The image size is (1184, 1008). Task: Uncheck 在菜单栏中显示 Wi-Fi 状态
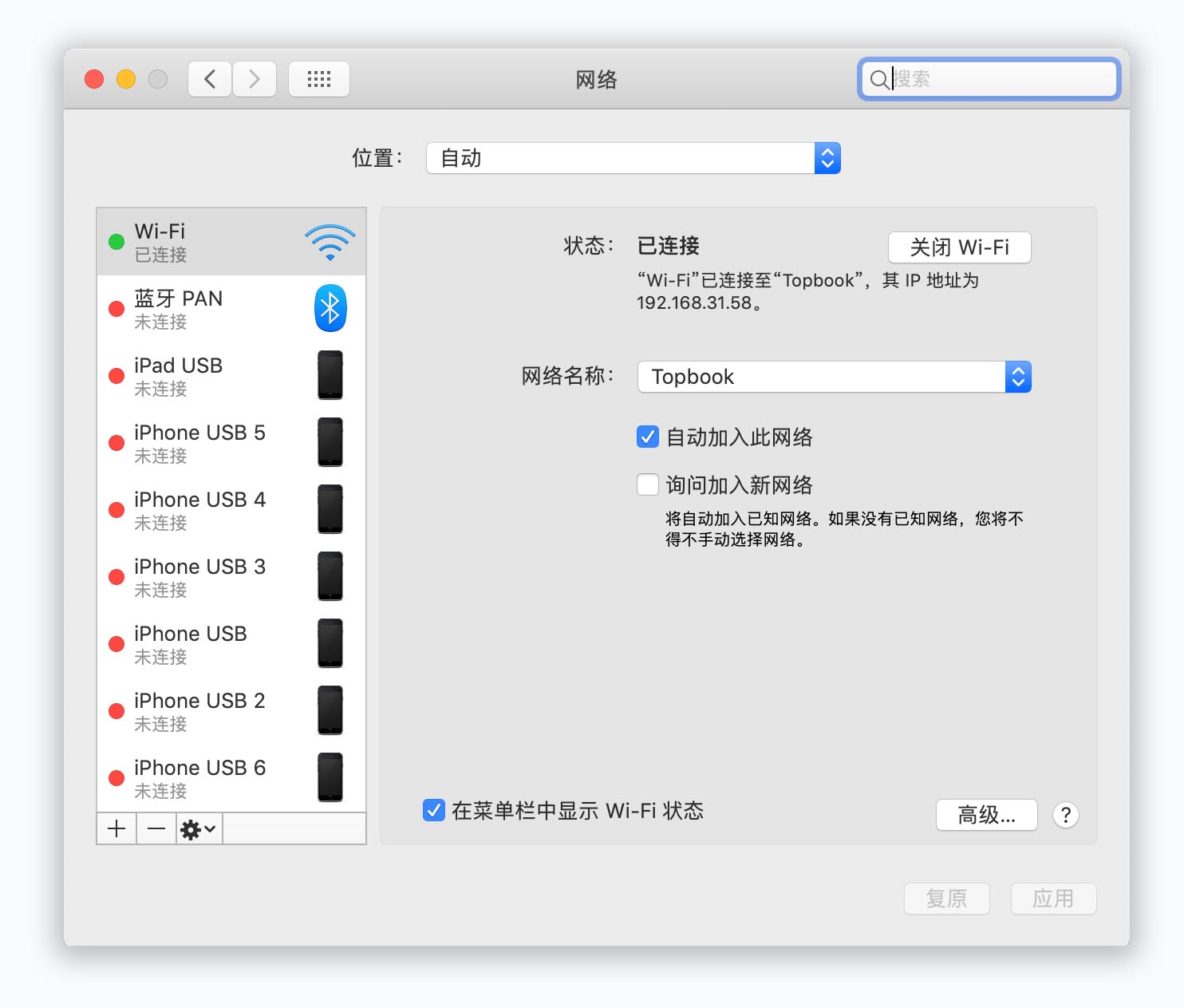pos(433,811)
